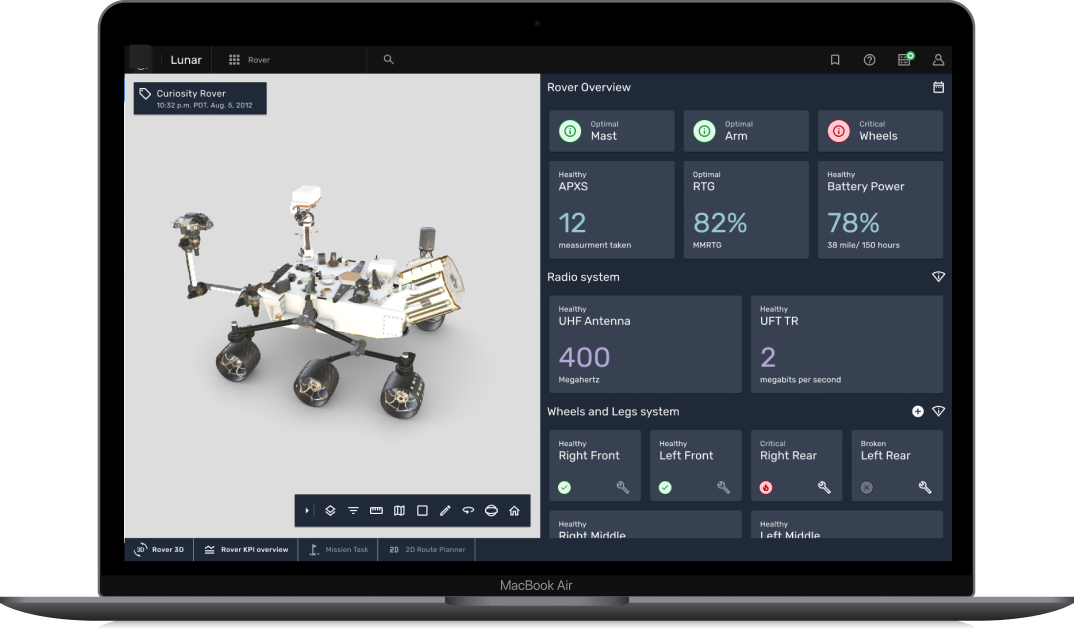The width and height of the screenshot is (1074, 629).
Task: Open the bookmark icon in top bar
Action: 835,60
